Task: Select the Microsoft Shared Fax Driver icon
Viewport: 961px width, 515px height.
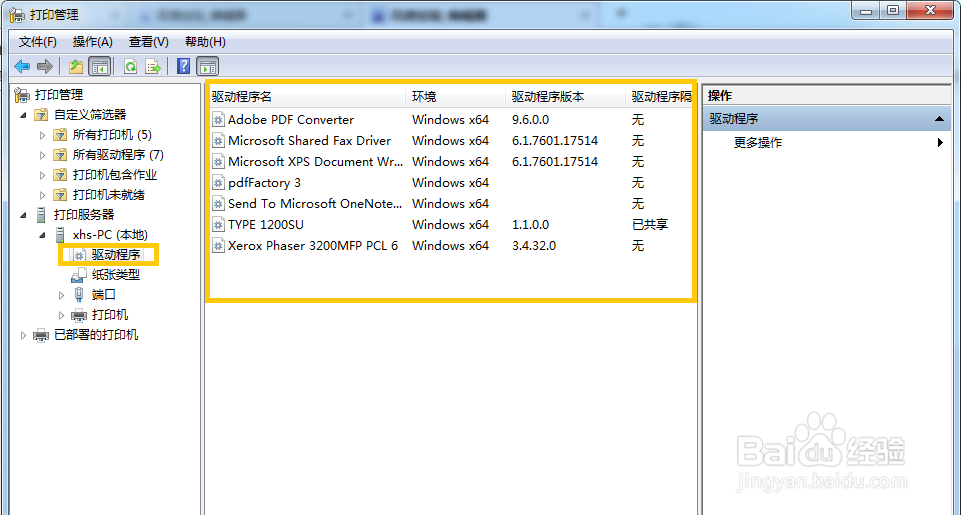Action: point(218,140)
